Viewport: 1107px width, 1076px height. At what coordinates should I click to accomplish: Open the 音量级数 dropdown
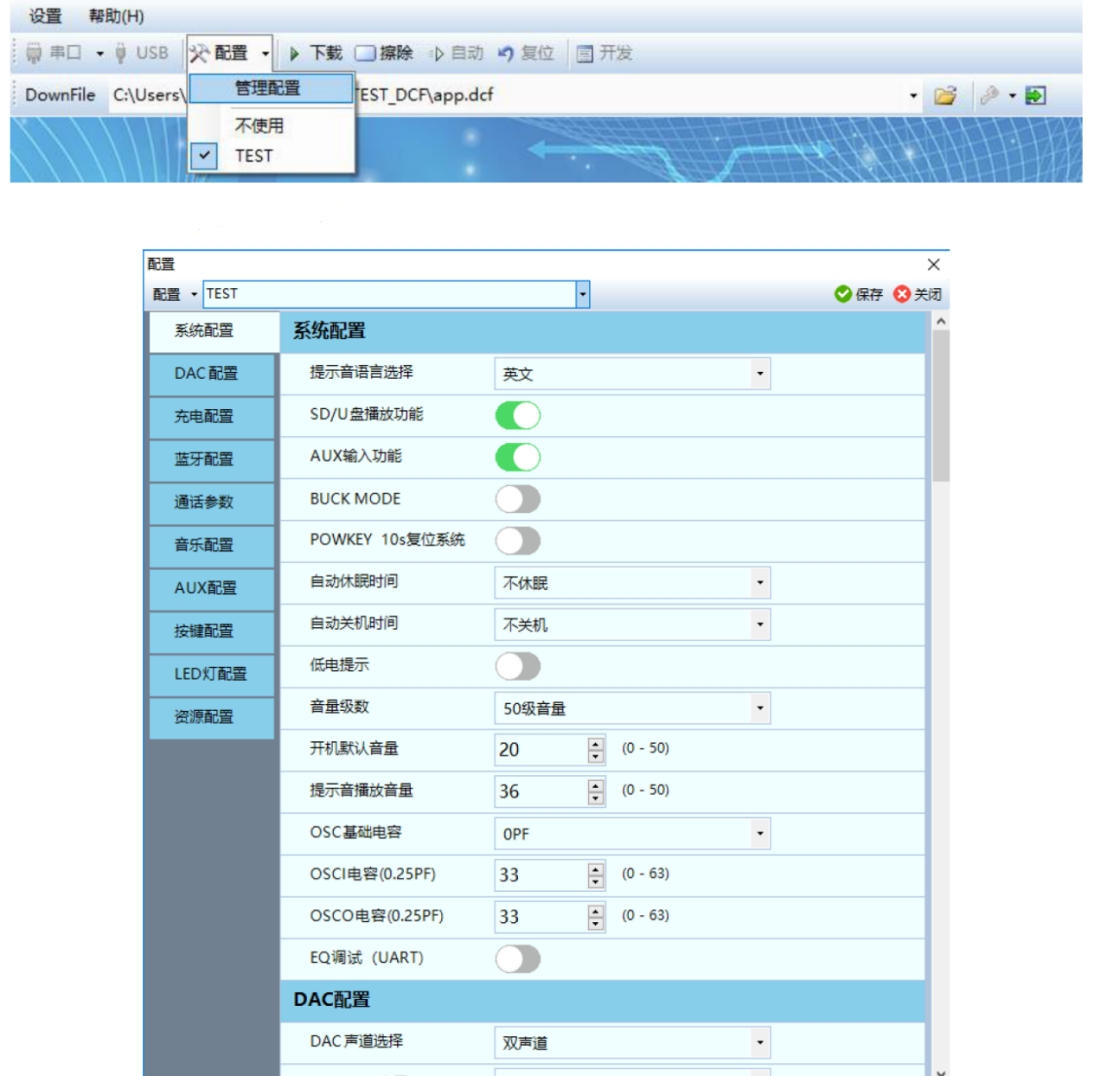pos(633,708)
